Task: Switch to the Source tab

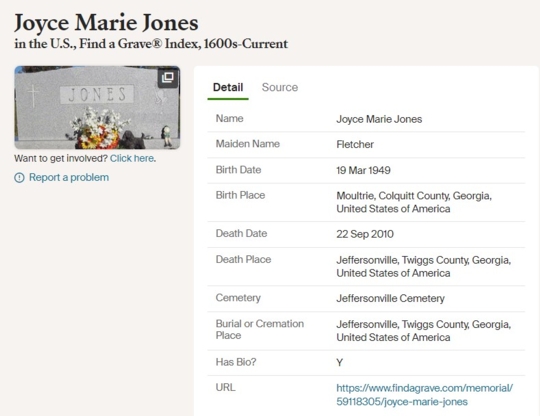Action: point(280,87)
